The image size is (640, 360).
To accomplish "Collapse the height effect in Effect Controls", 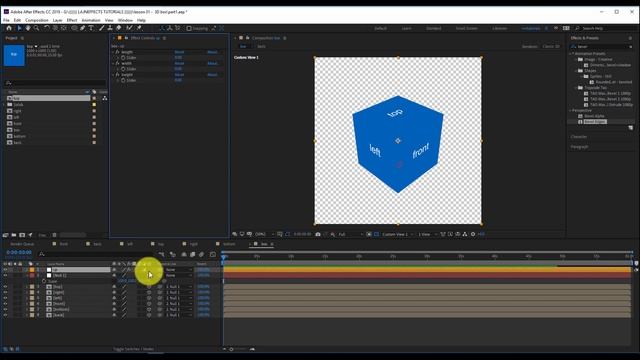I will click(x=113, y=75).
